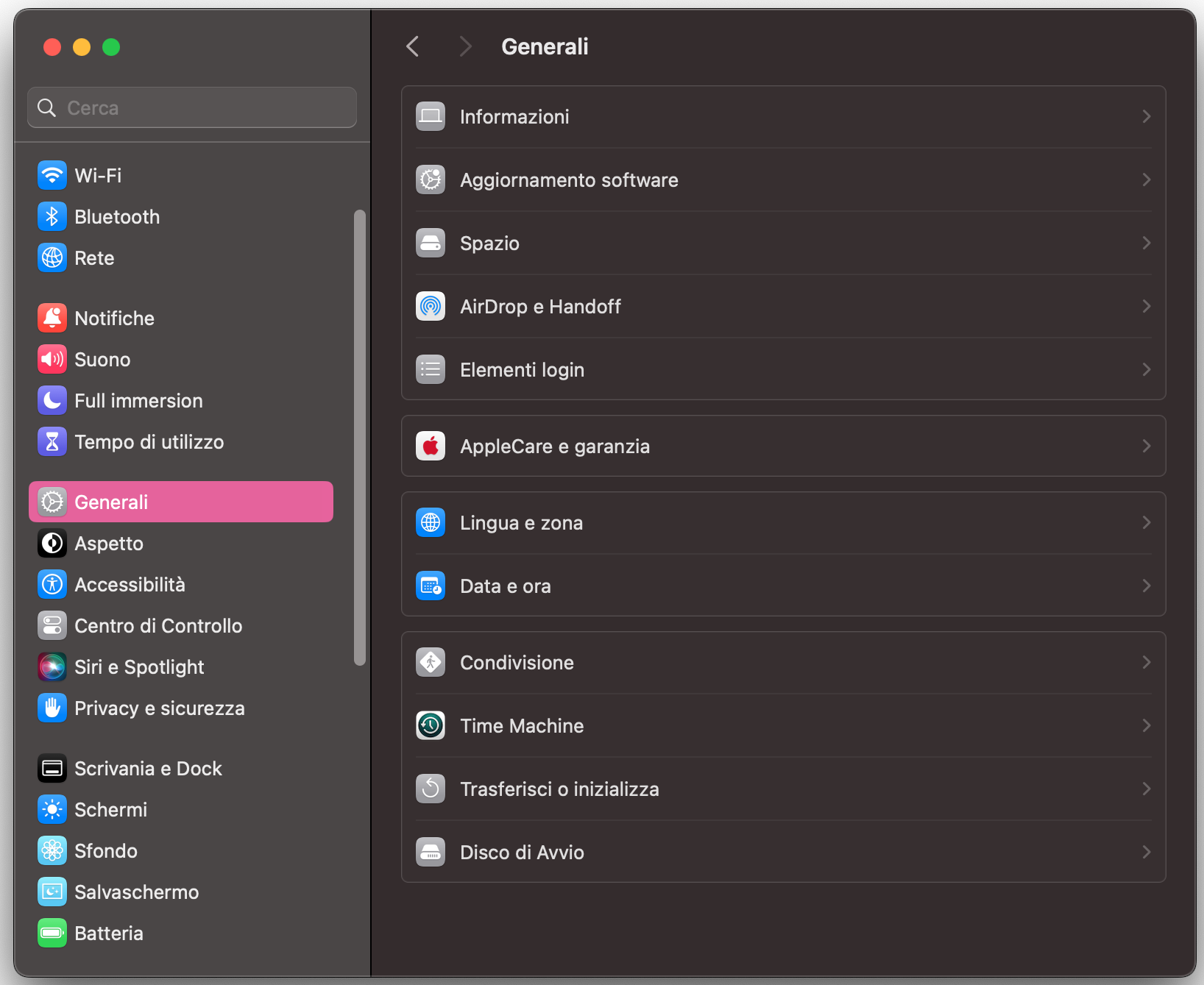This screenshot has width=1204, height=985.
Task: Click the Privacy e sicurezza hand icon
Action: point(52,708)
